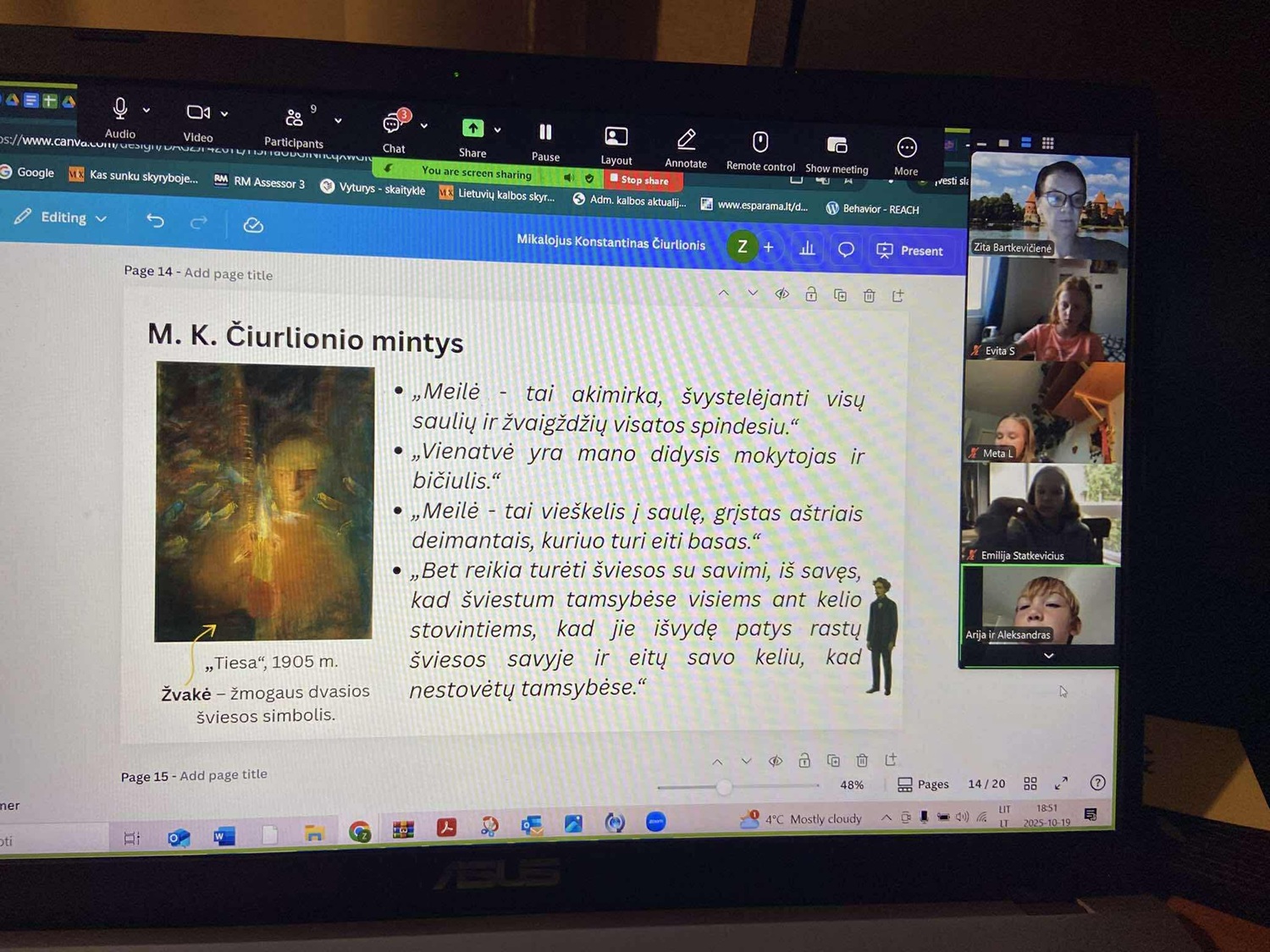
Task: Enter fullscreen with the expand arrows icon
Action: coord(1061,783)
